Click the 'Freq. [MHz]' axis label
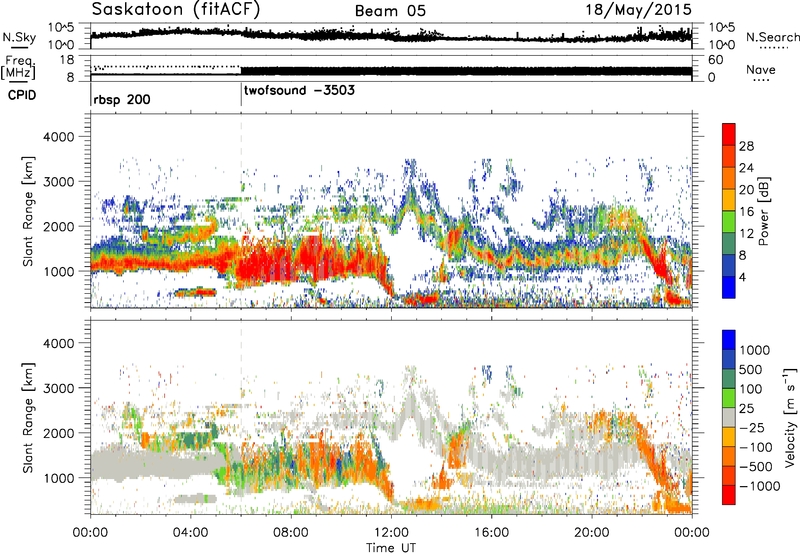The image size is (800, 554). (x=18, y=67)
